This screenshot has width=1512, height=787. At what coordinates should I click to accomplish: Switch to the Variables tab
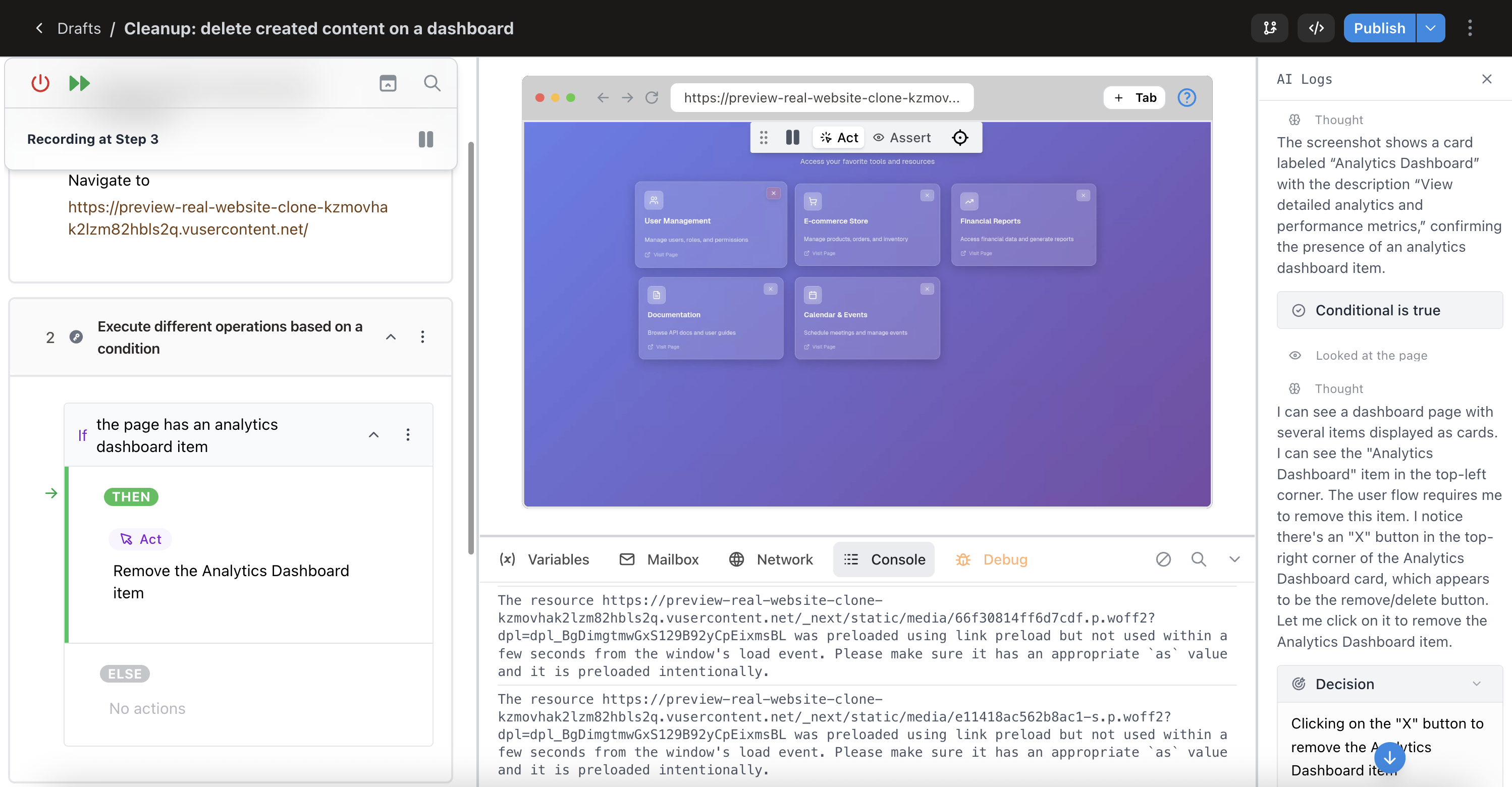point(544,559)
